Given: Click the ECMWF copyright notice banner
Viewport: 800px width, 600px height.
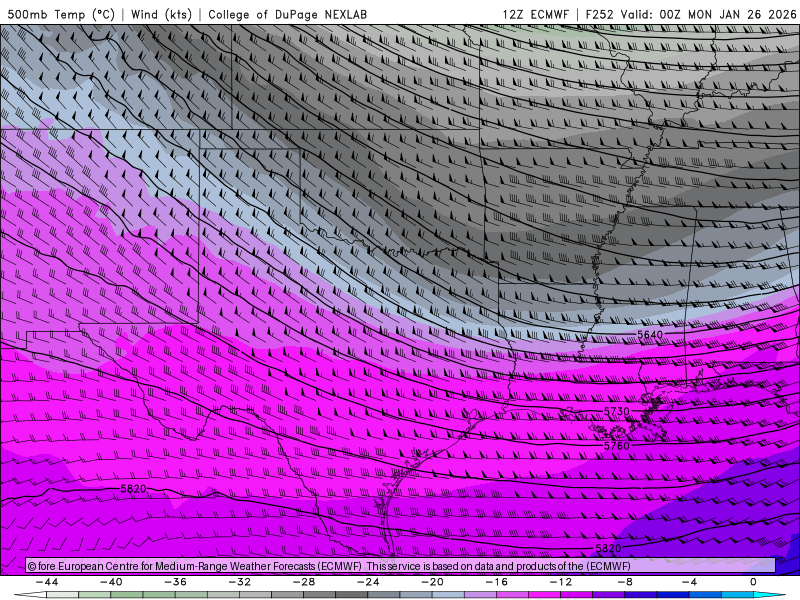Looking at the screenshot, I should click(401, 566).
